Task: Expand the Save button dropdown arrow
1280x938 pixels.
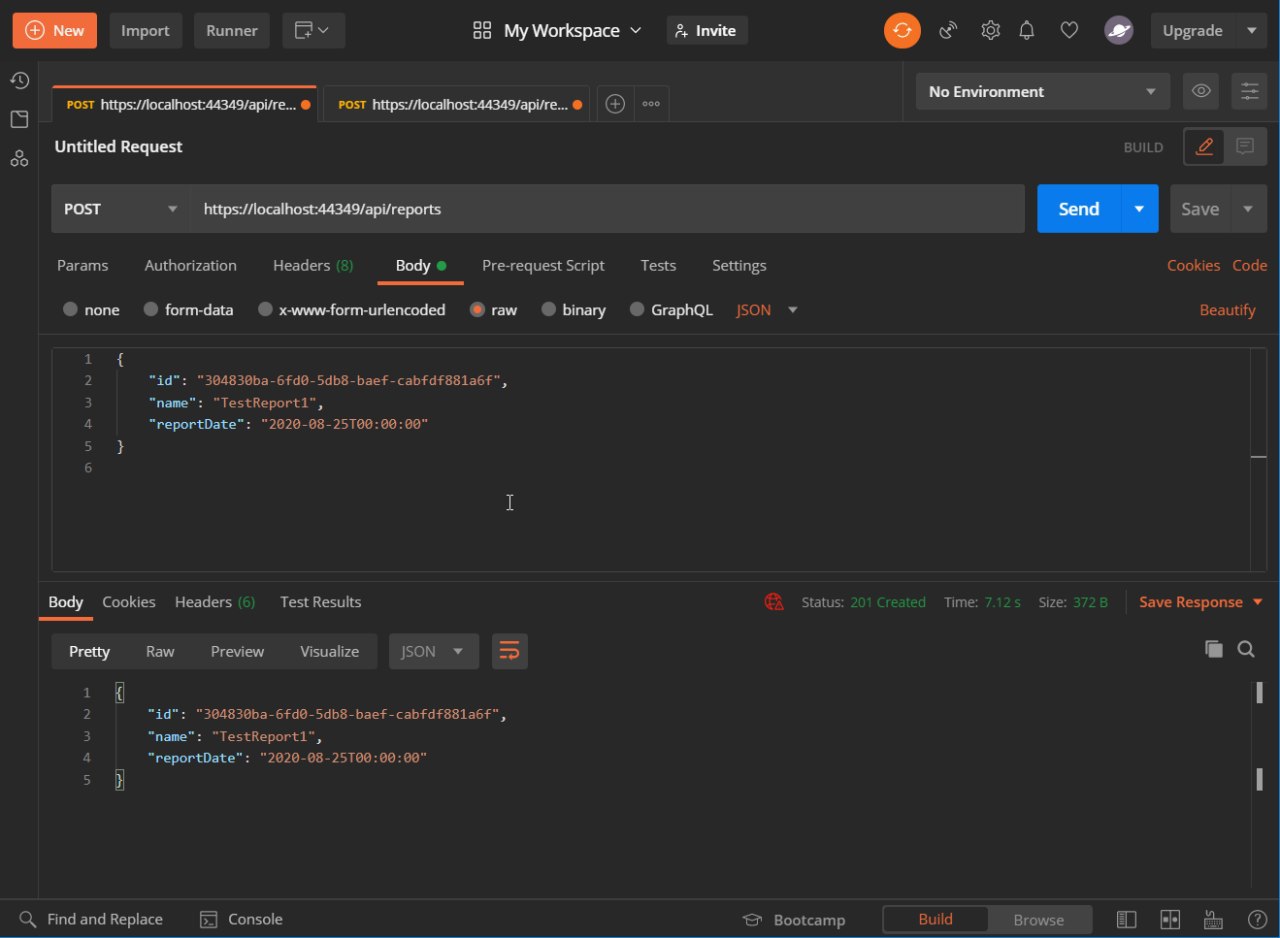Action: [x=1247, y=209]
